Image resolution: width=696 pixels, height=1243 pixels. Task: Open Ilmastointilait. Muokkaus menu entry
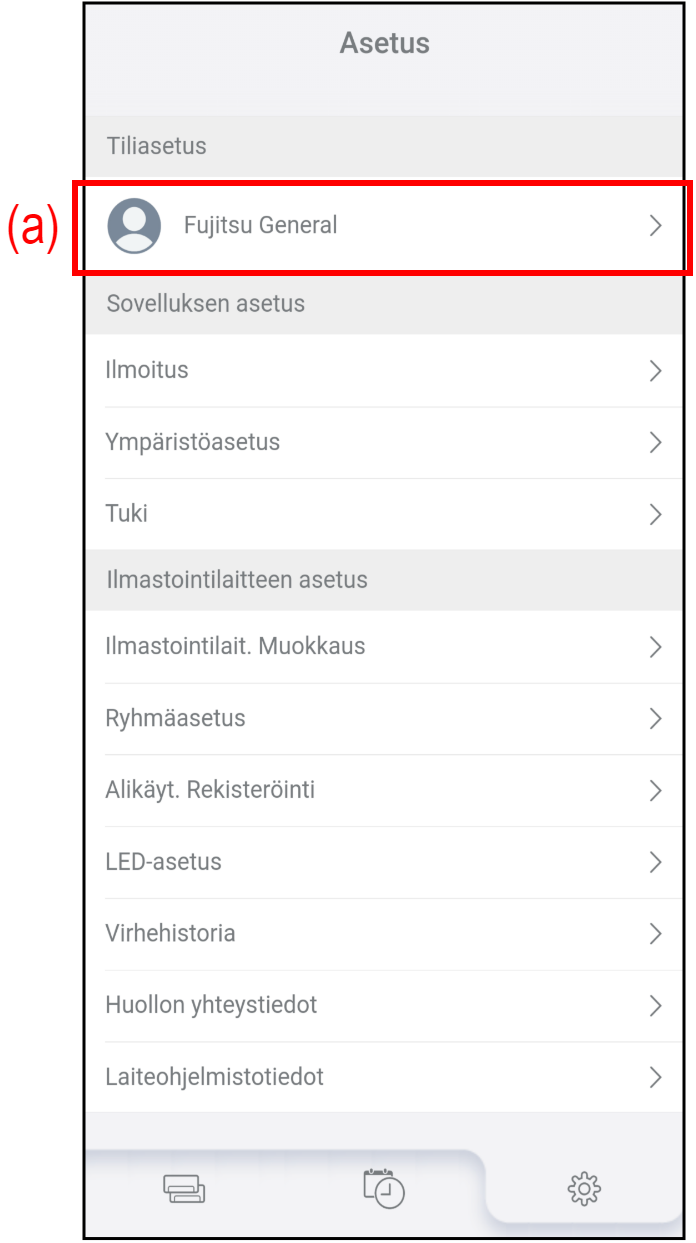235,646
